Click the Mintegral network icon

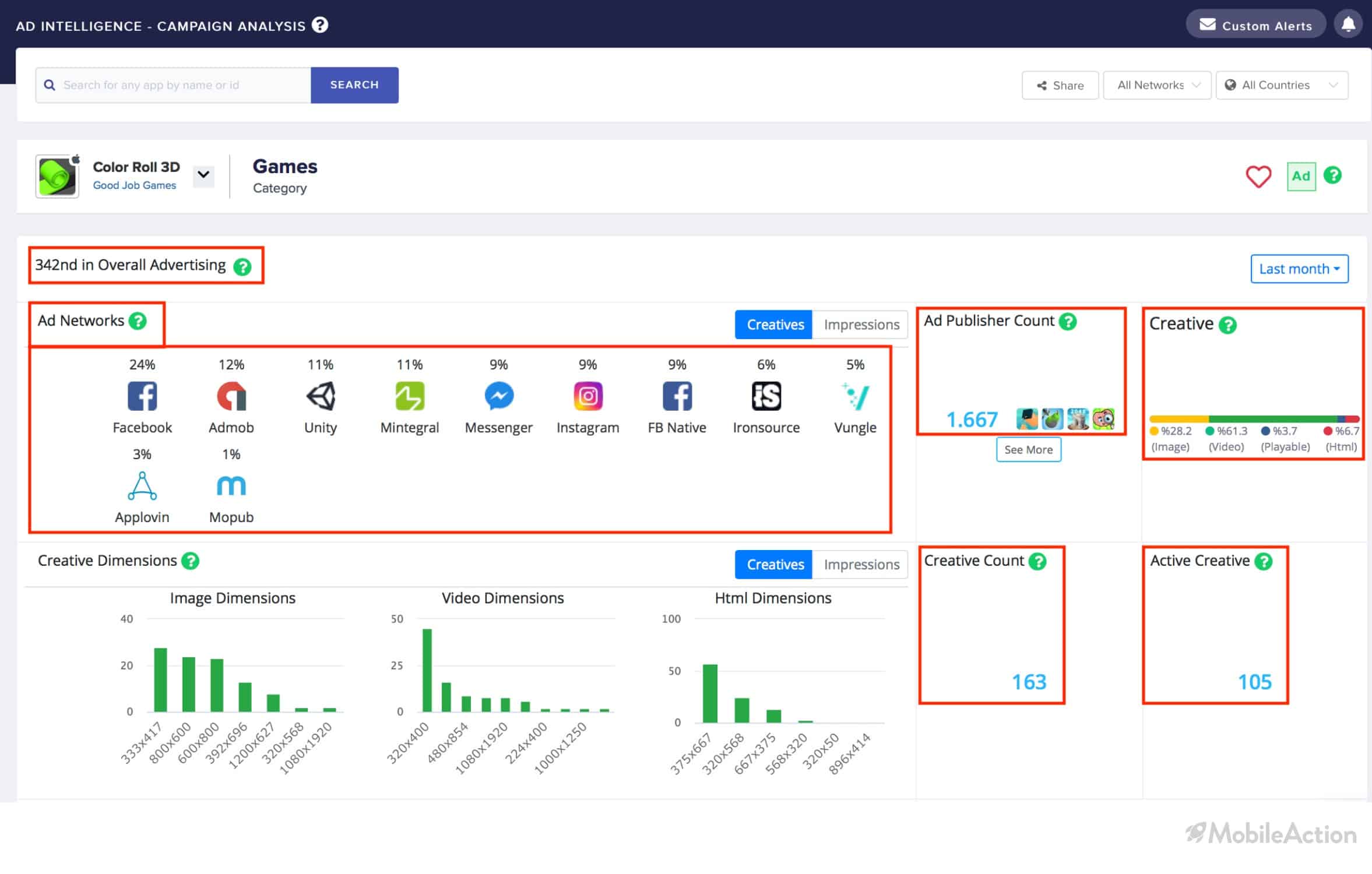tap(410, 397)
